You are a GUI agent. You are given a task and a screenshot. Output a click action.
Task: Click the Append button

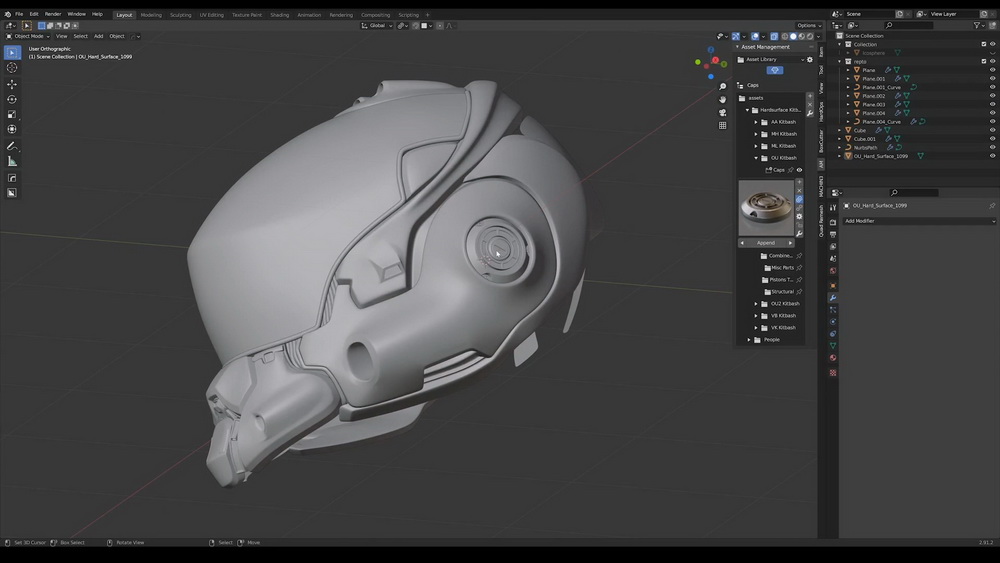click(x=766, y=243)
